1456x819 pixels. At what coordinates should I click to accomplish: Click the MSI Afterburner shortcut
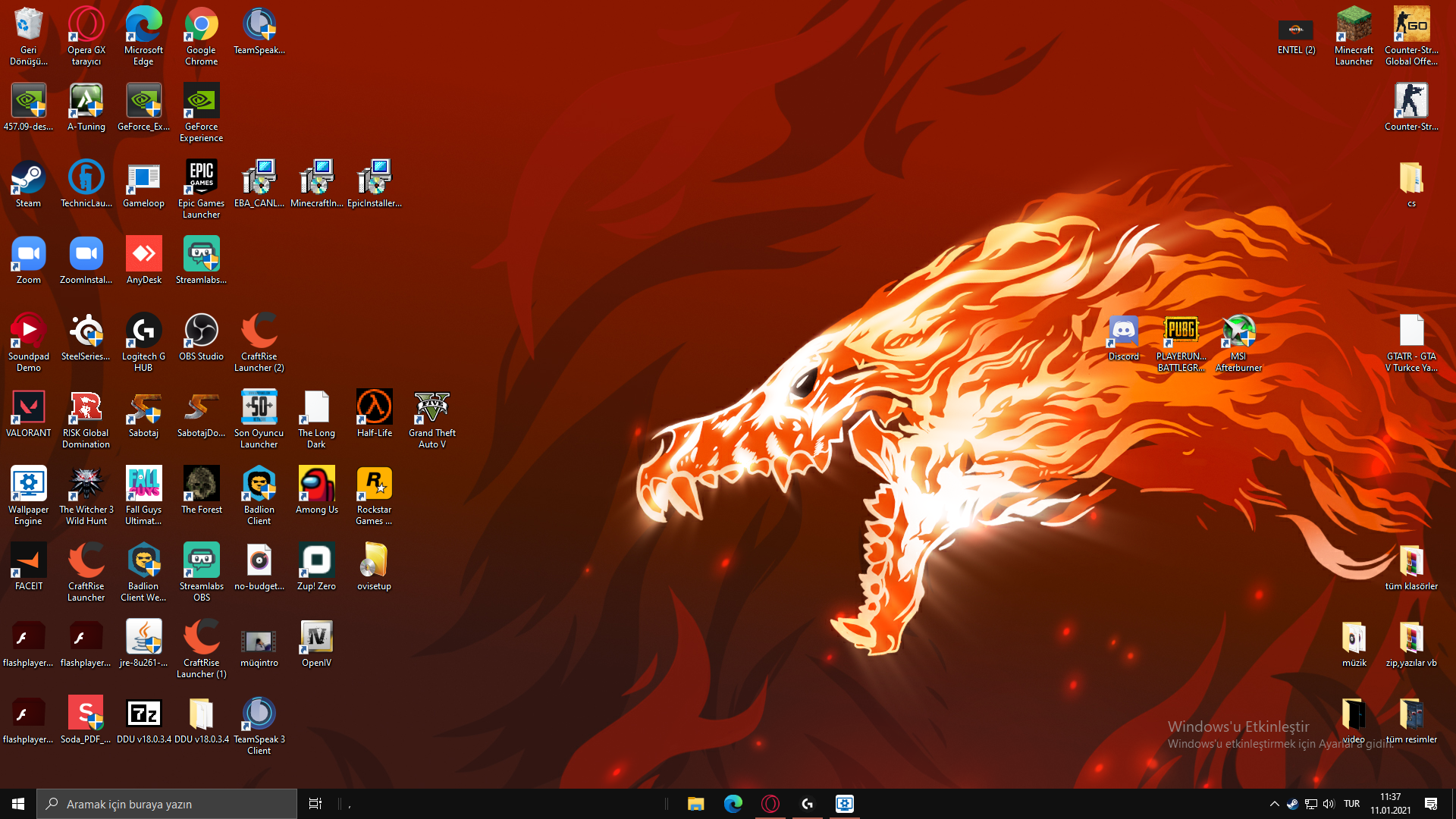(1238, 331)
